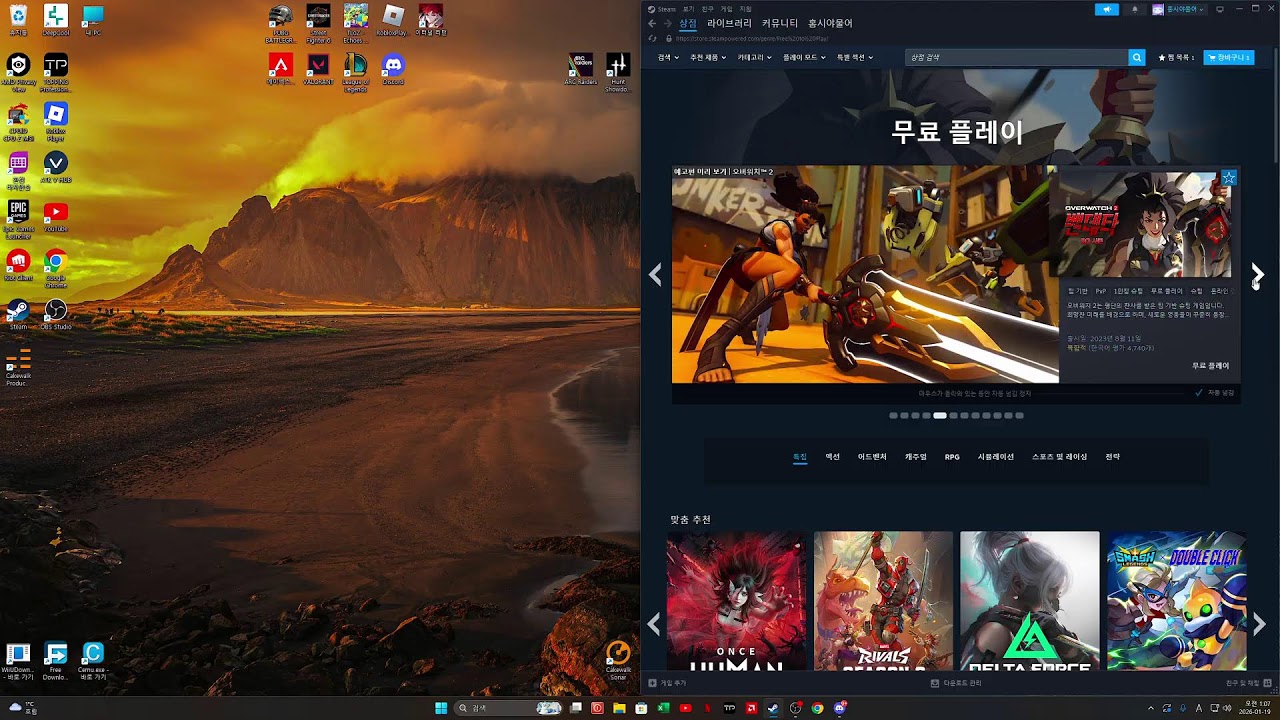
Task: Open the 내 PC desktop icon
Action: pos(93,21)
